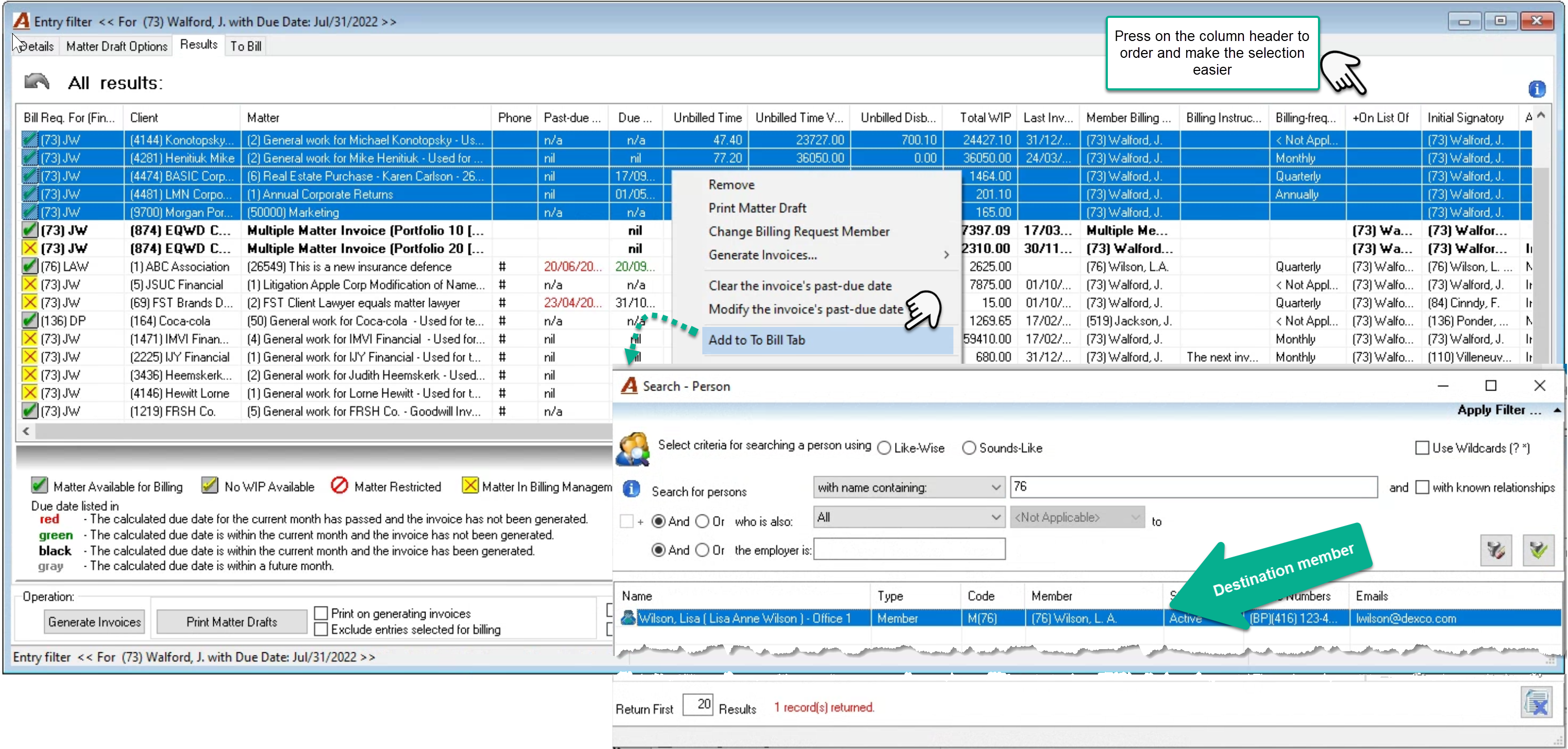Choose Print Matter Draft in context menu

[756, 208]
